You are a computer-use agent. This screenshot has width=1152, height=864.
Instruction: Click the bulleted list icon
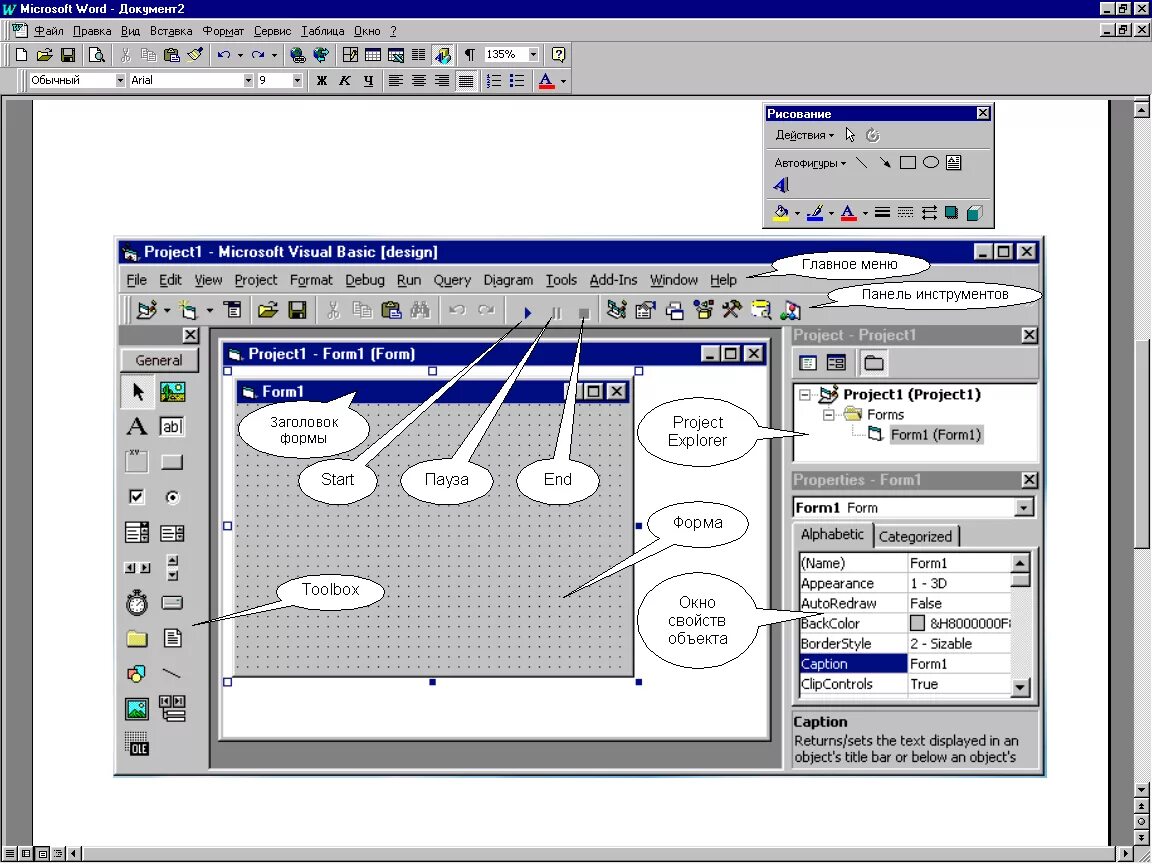tap(517, 81)
